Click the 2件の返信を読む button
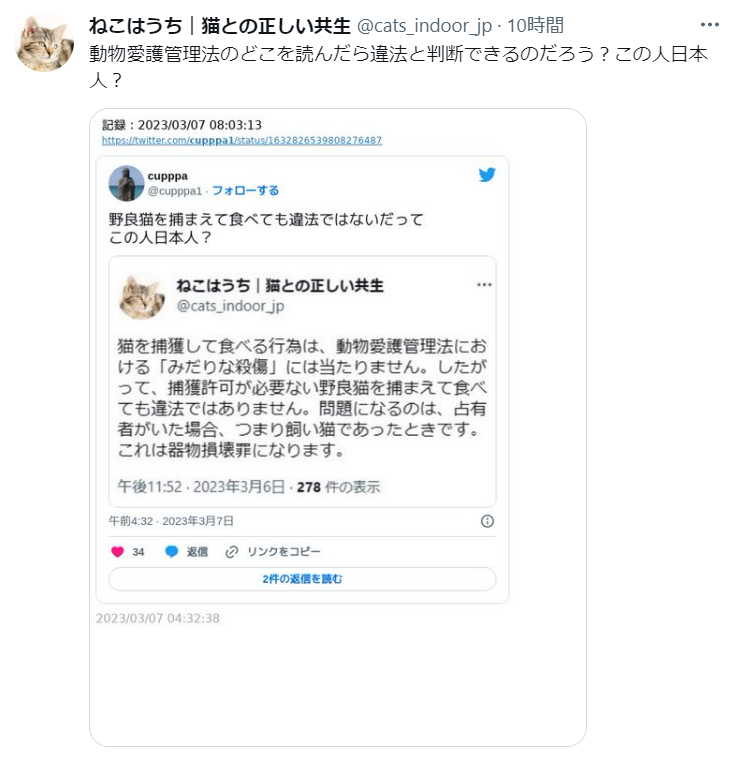 (x=302, y=579)
